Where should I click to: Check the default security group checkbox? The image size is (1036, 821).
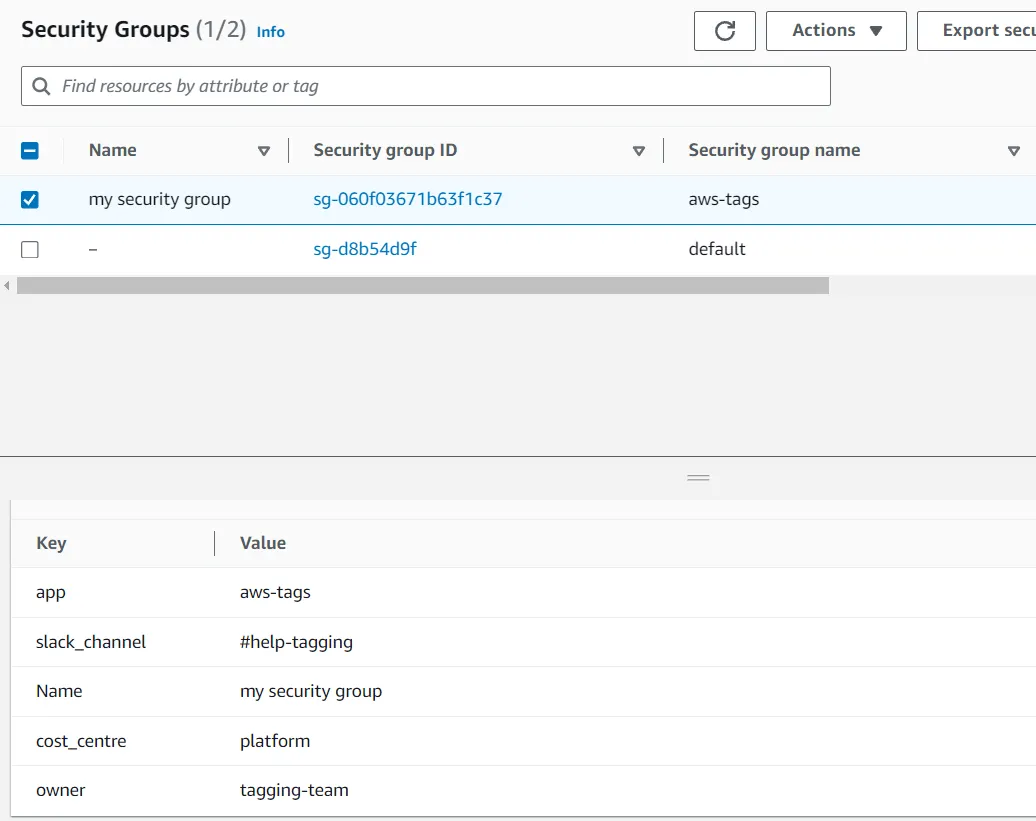[30, 250]
